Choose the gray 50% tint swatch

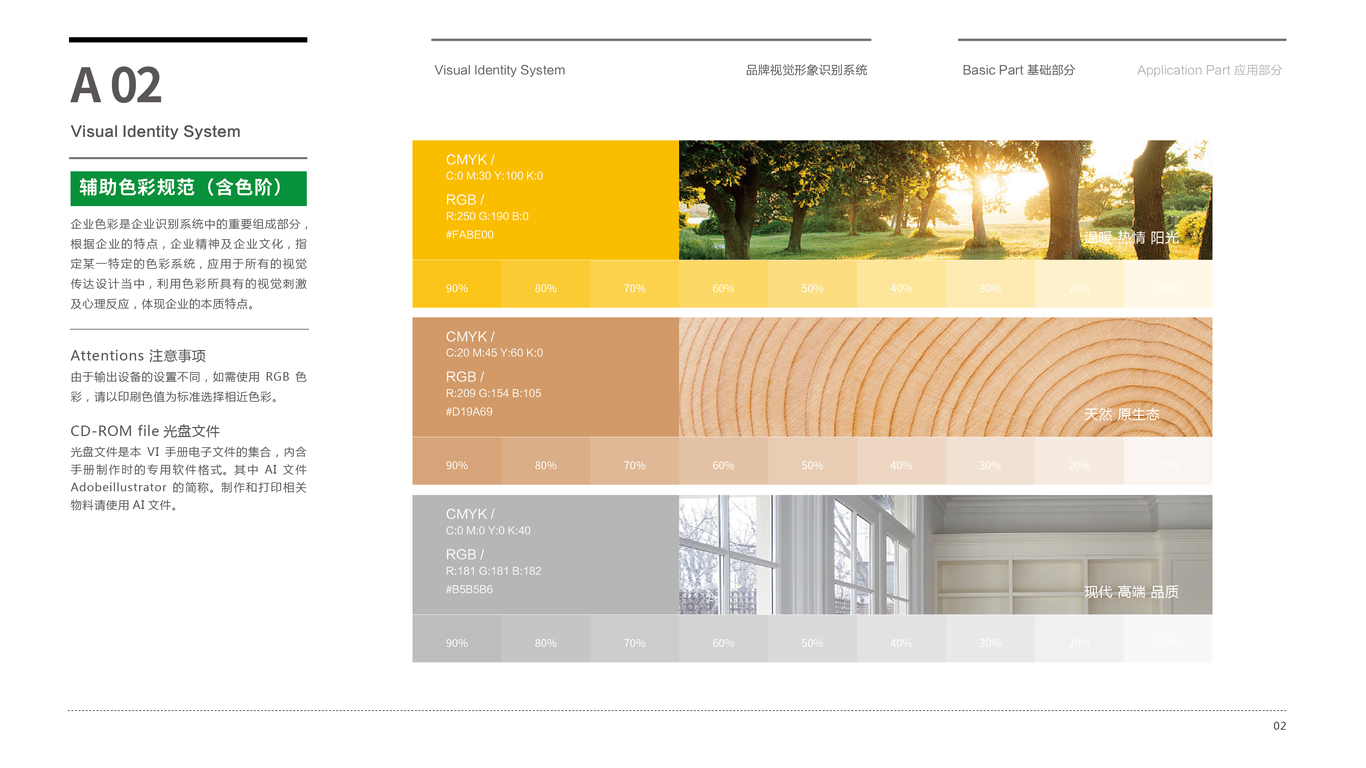[x=813, y=638]
